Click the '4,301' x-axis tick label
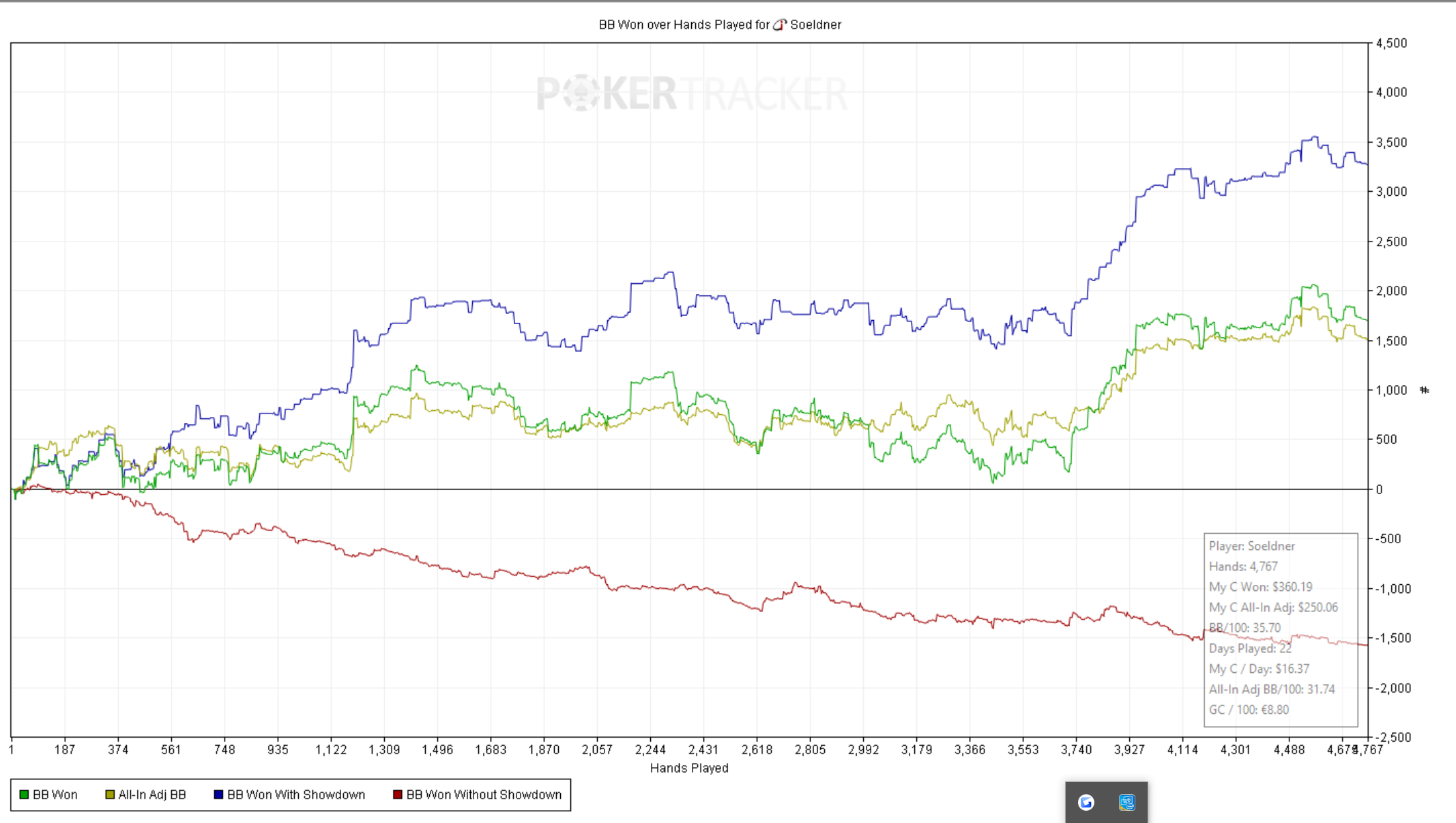1456x823 pixels. coord(1236,749)
